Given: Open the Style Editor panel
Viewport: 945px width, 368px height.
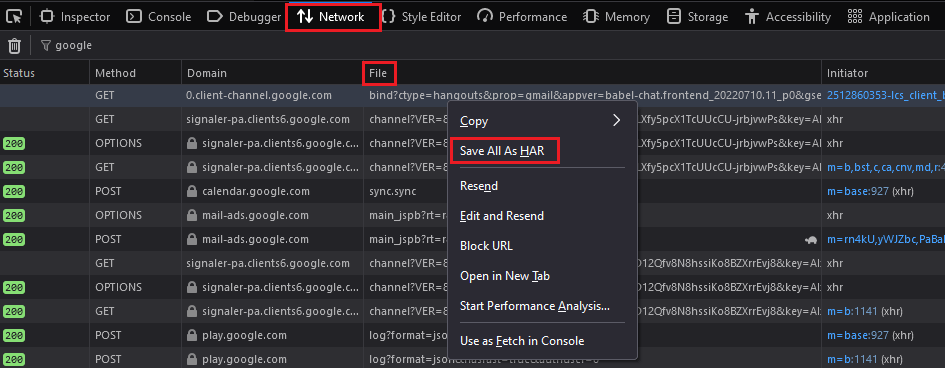Looking at the screenshot, I should pyautogui.click(x=422, y=17).
